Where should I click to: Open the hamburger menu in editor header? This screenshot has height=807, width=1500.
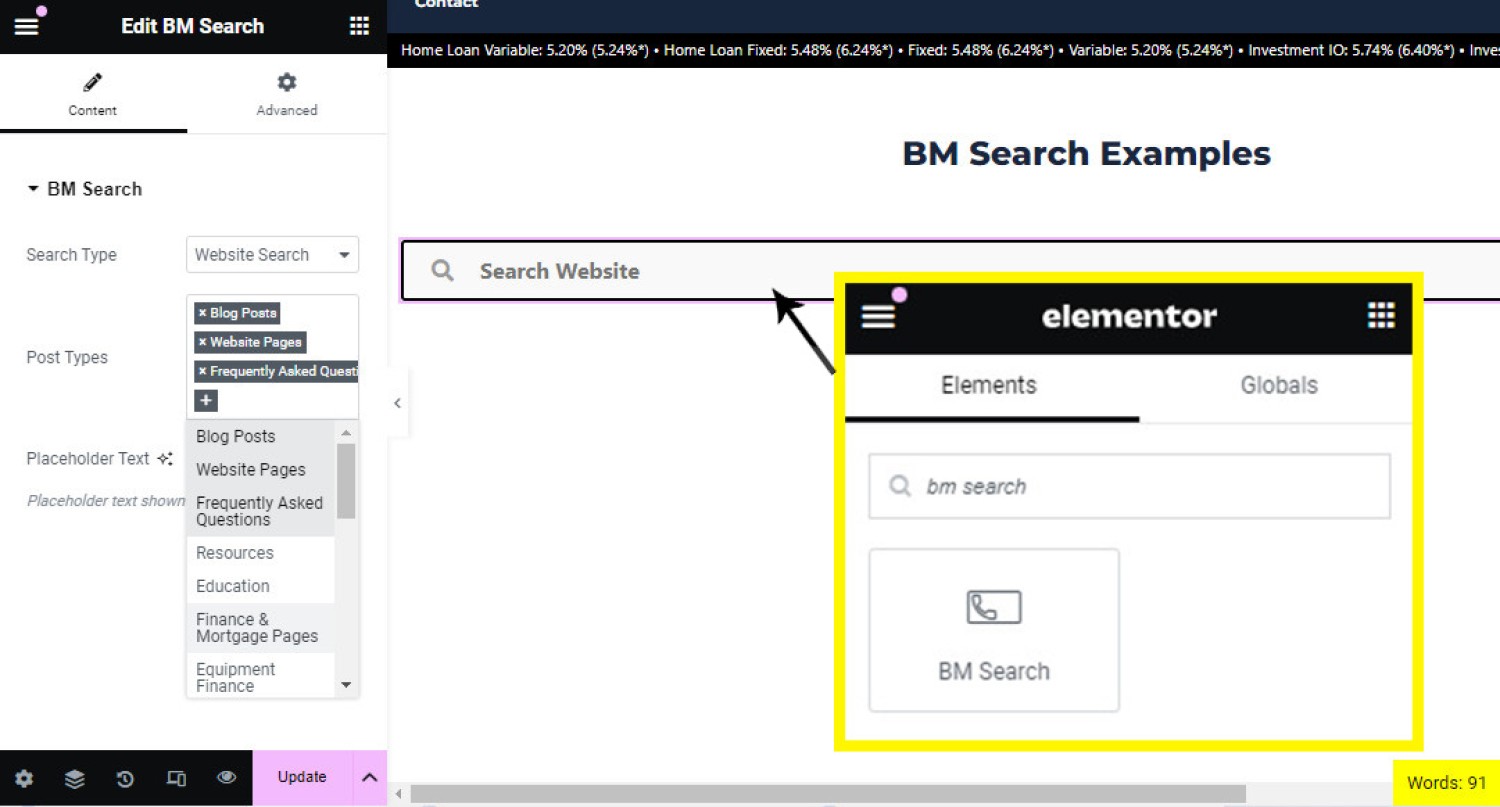coord(26,27)
